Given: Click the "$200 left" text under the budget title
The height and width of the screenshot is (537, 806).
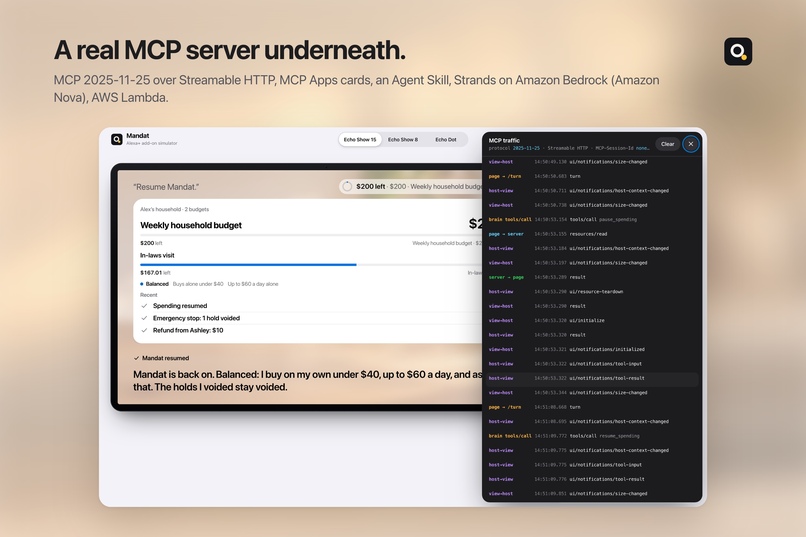Looking at the screenshot, I should (x=151, y=243).
